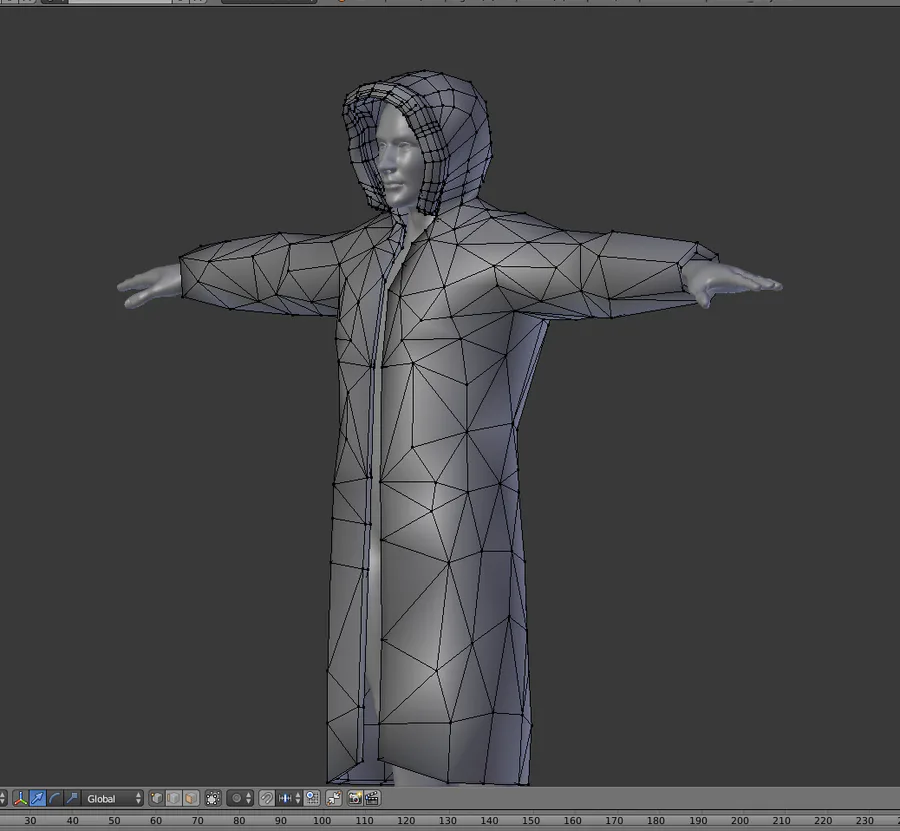The height and width of the screenshot is (831, 900).
Task: Switch to vertex select mode
Action: pos(156,798)
